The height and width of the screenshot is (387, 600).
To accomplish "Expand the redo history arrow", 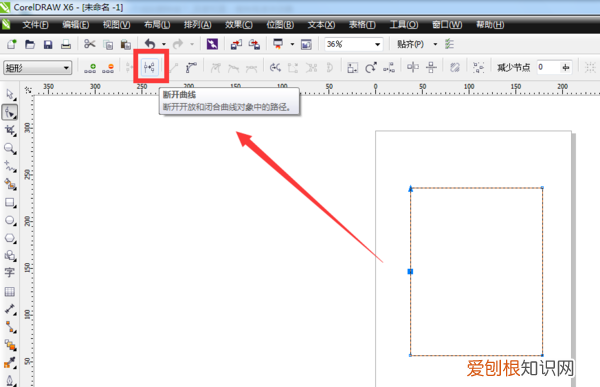I will (192, 44).
